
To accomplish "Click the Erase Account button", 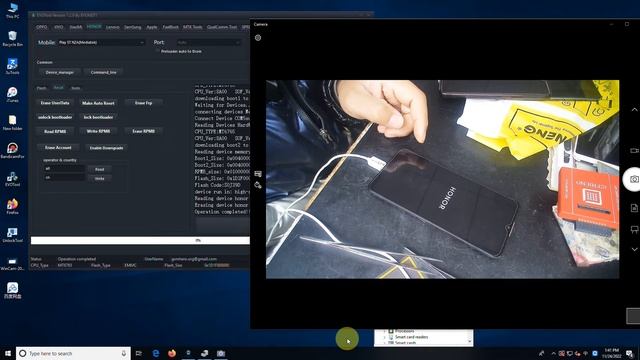I will pyautogui.click(x=58, y=148).
